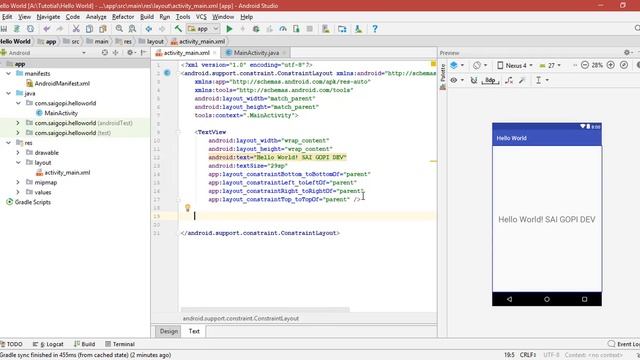Screen dimensions: 640x360
Task: Click the Copy icon in the toolbar
Action: (x=89, y=29)
